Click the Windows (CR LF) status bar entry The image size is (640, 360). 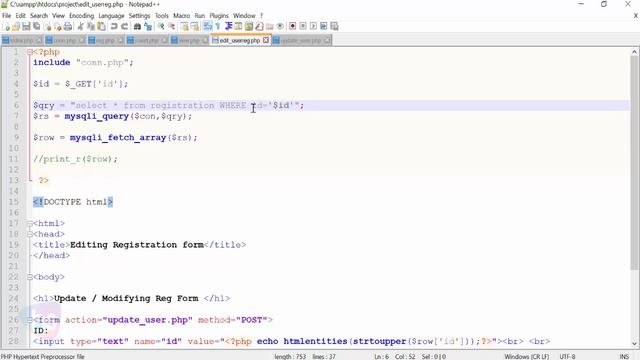(x=527, y=356)
